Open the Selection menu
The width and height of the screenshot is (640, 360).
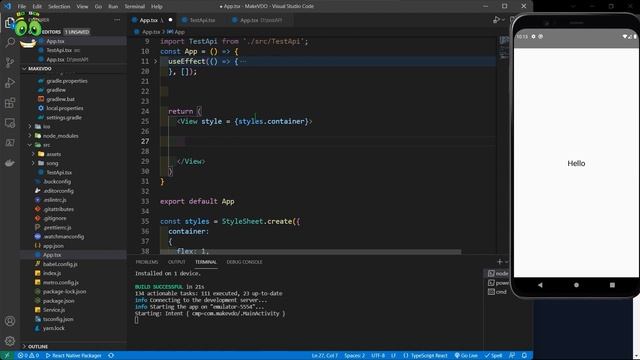tap(59, 7)
